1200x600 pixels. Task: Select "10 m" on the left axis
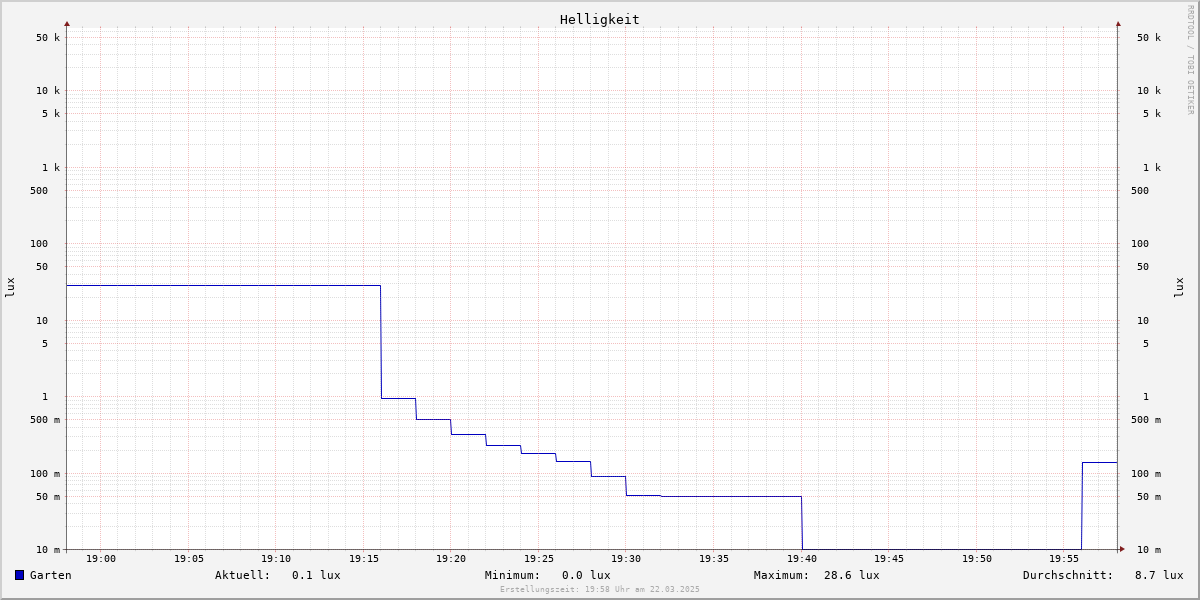click(x=48, y=550)
